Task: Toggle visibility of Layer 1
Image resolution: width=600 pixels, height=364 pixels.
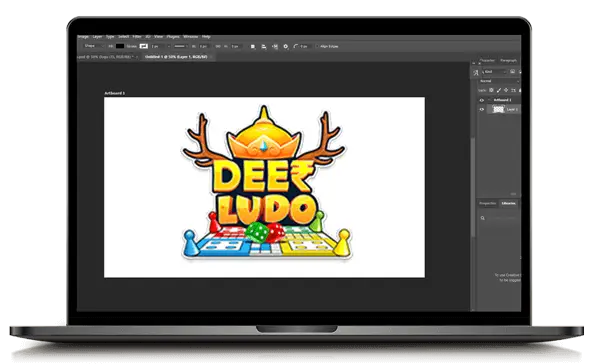Action: coord(482,109)
